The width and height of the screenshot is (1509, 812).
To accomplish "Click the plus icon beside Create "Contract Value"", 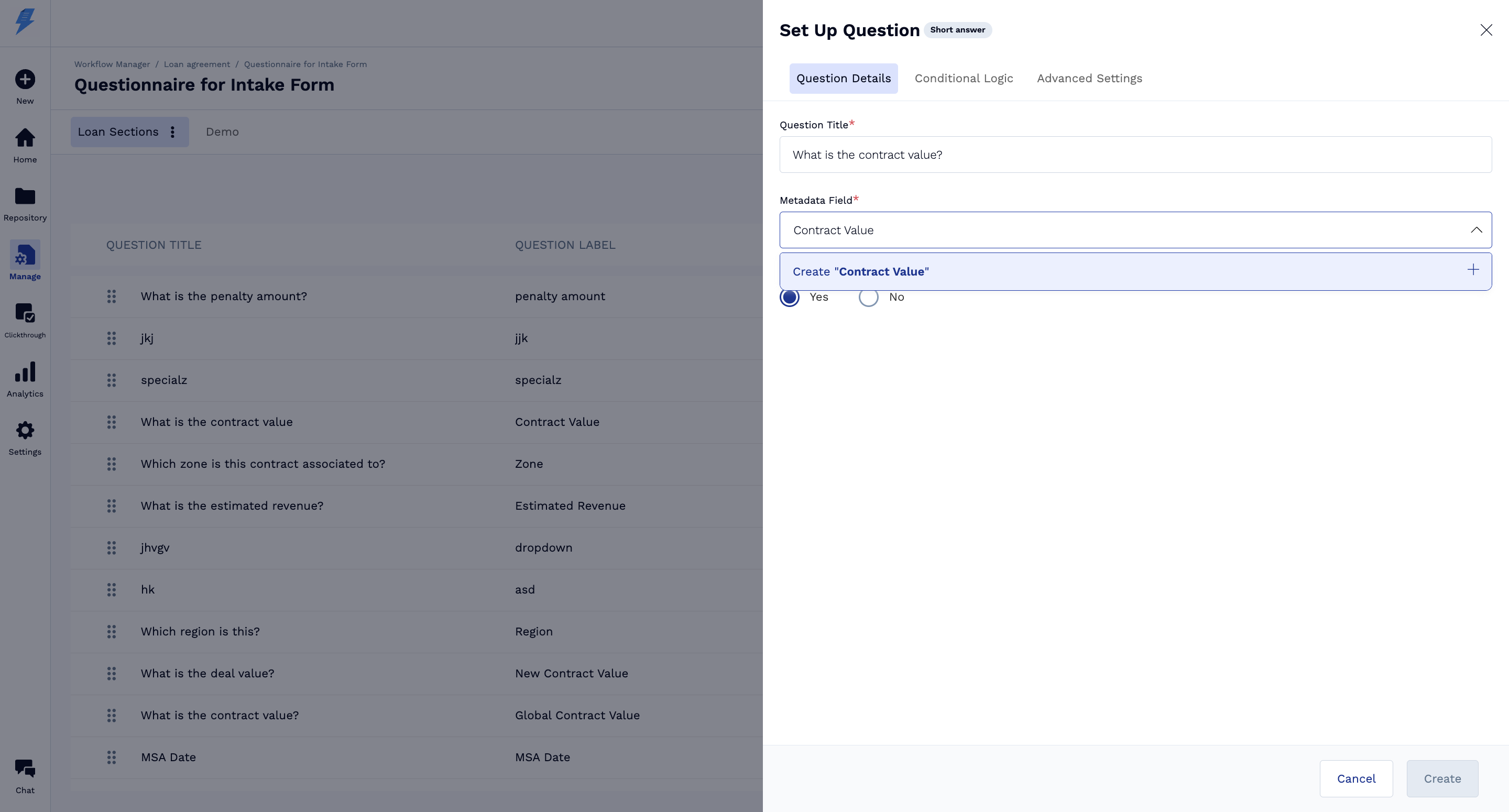I will [x=1473, y=269].
